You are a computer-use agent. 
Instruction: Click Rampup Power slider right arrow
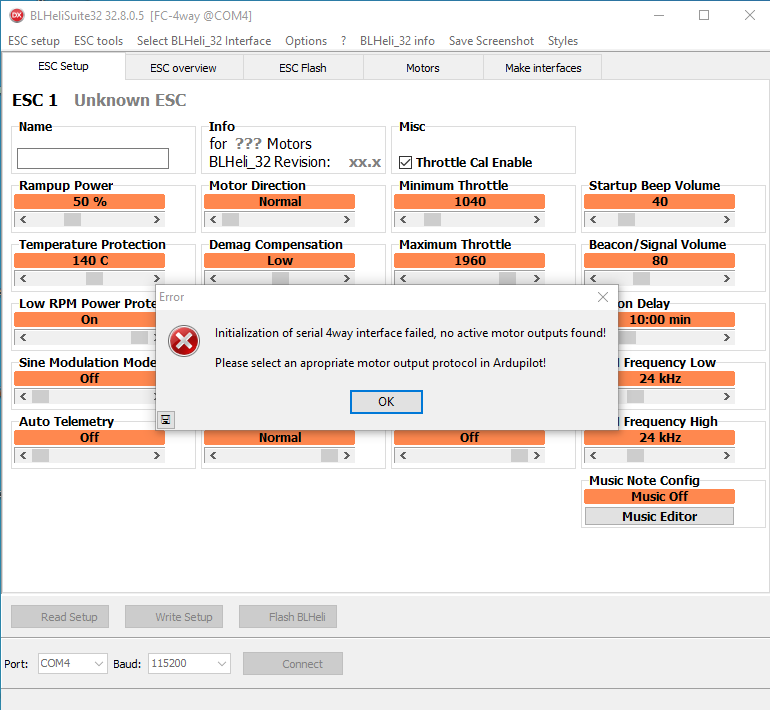(157, 219)
